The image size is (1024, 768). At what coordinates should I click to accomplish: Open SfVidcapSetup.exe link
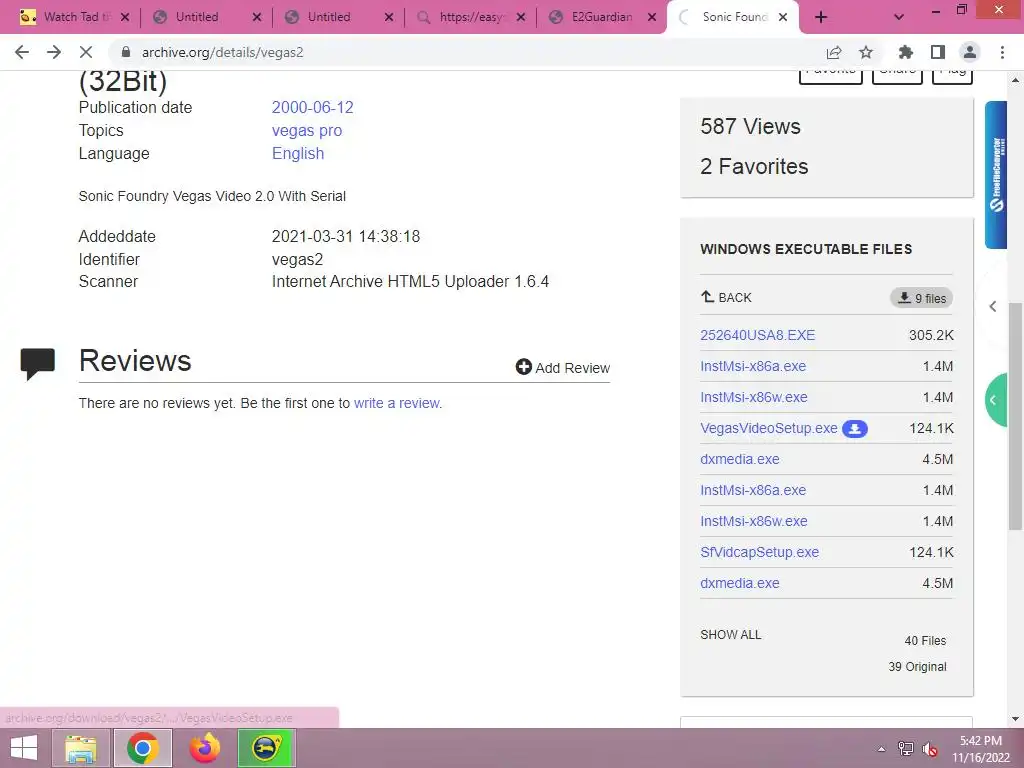[759, 552]
